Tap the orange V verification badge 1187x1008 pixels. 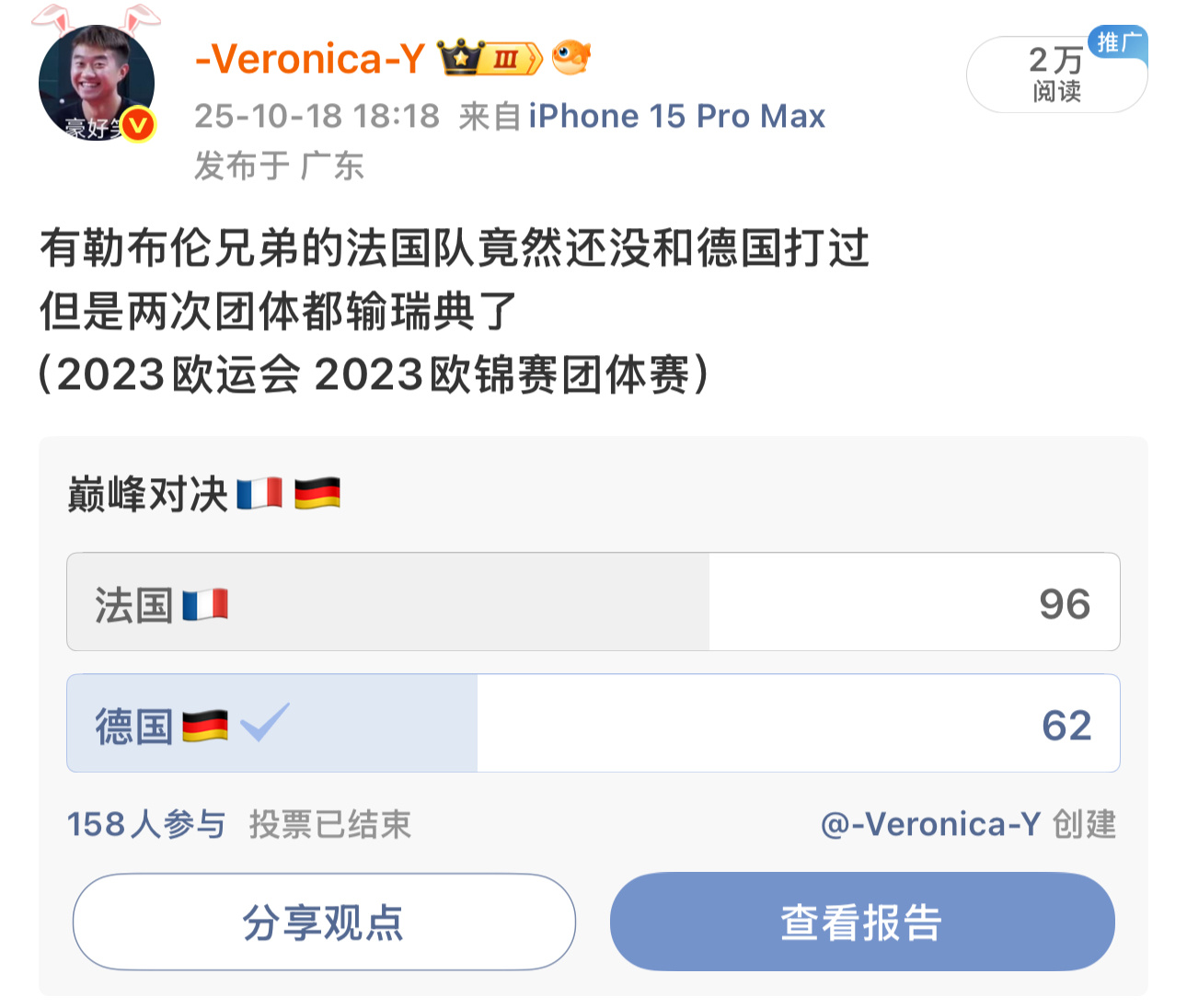click(138, 125)
